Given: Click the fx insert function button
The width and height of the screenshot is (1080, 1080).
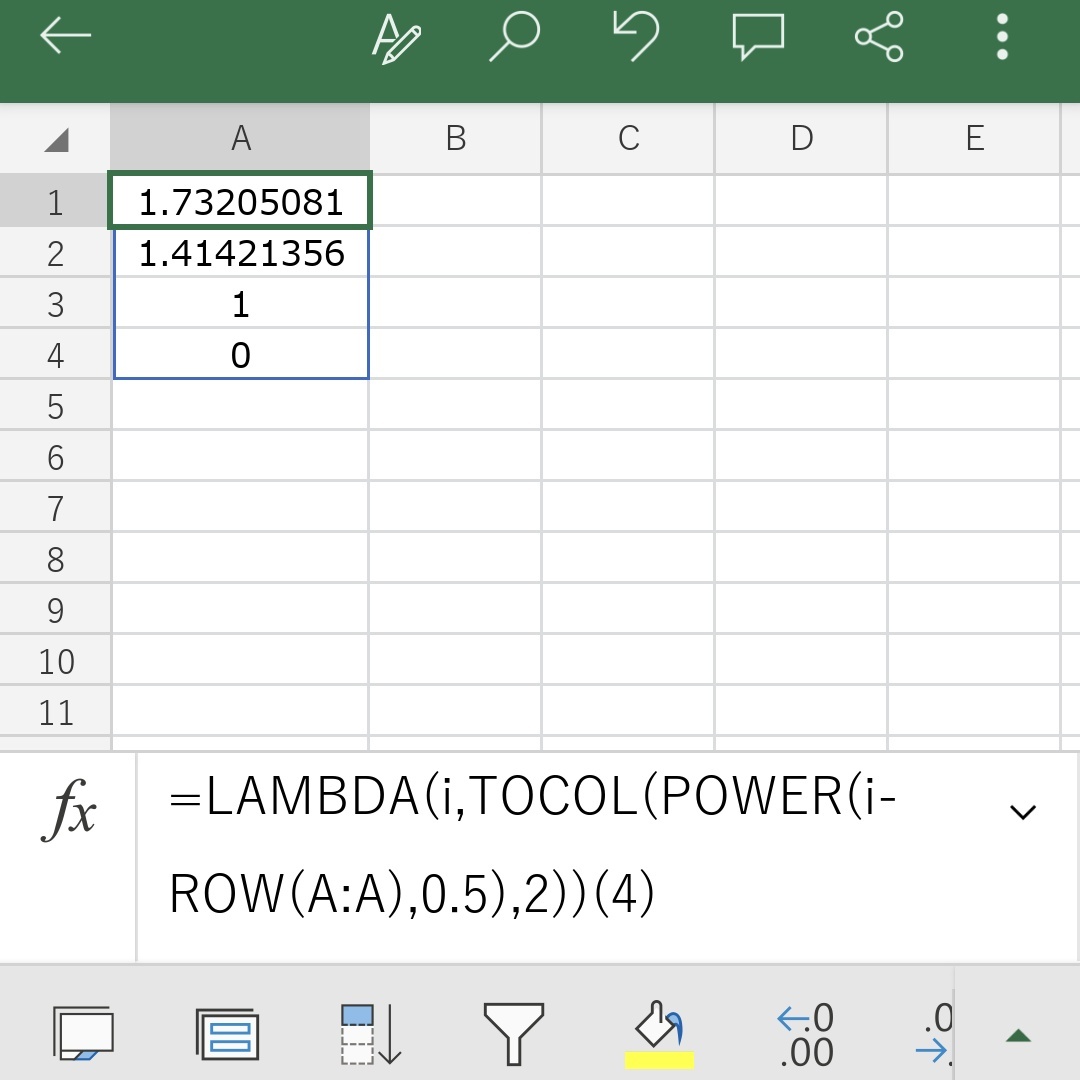Looking at the screenshot, I should click(68, 812).
